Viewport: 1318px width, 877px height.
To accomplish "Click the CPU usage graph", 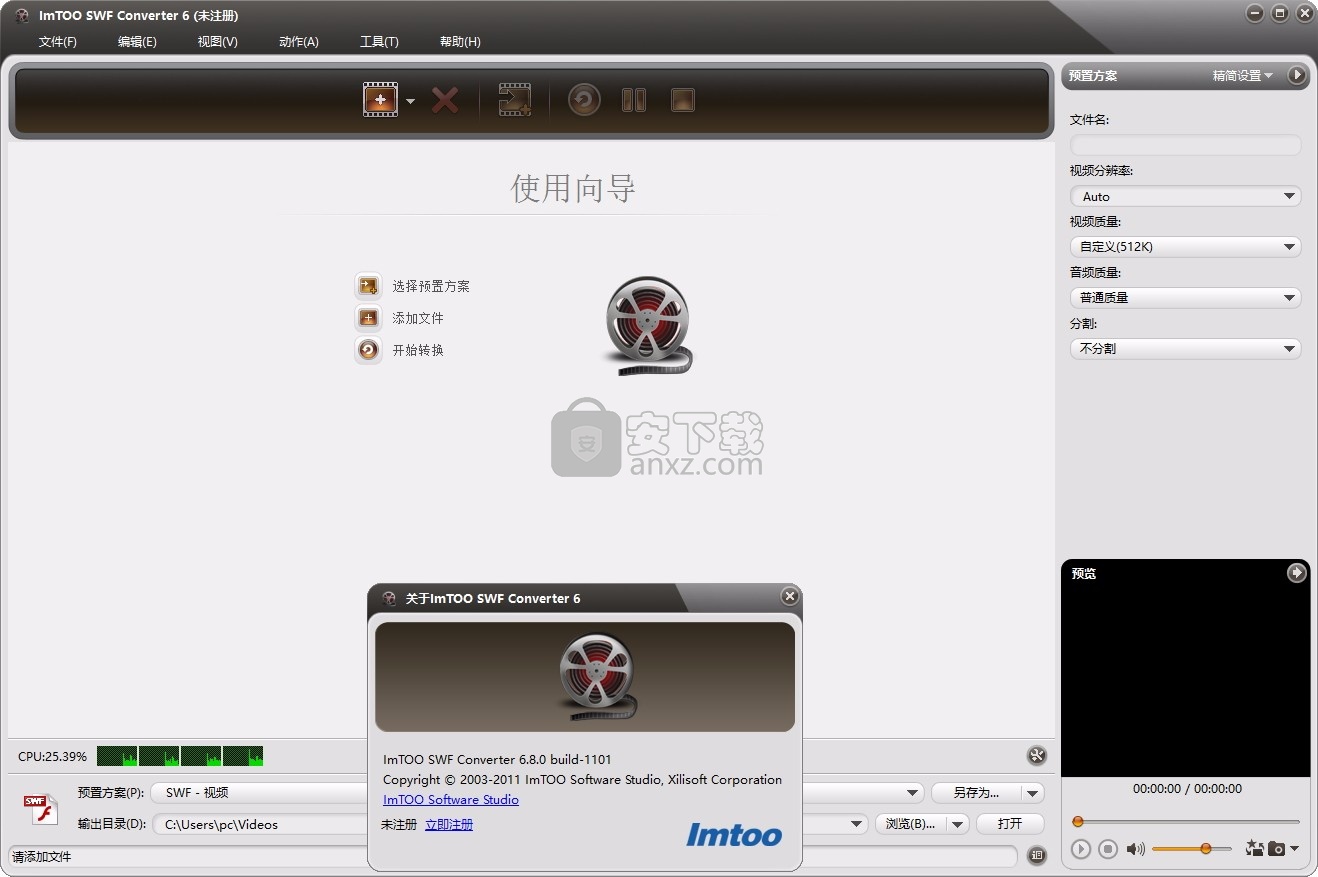I will point(180,756).
